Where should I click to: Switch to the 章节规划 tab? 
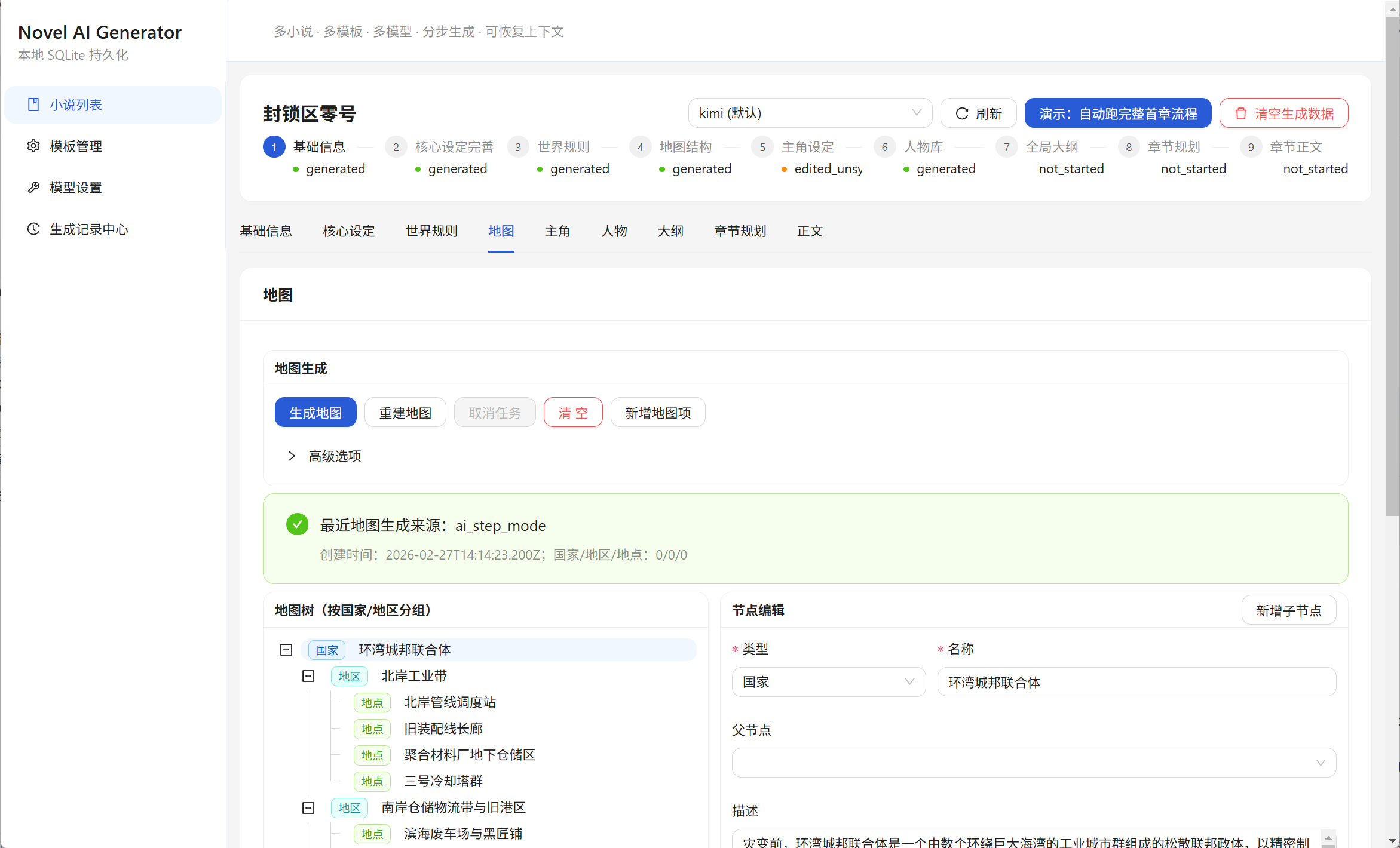point(740,232)
